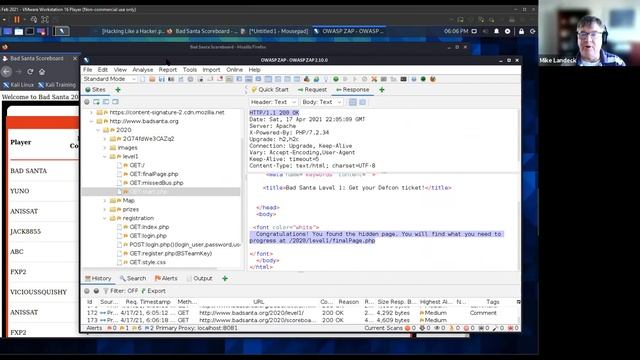Sort history by Highest Alert column
The image size is (640, 360).
[436, 302]
